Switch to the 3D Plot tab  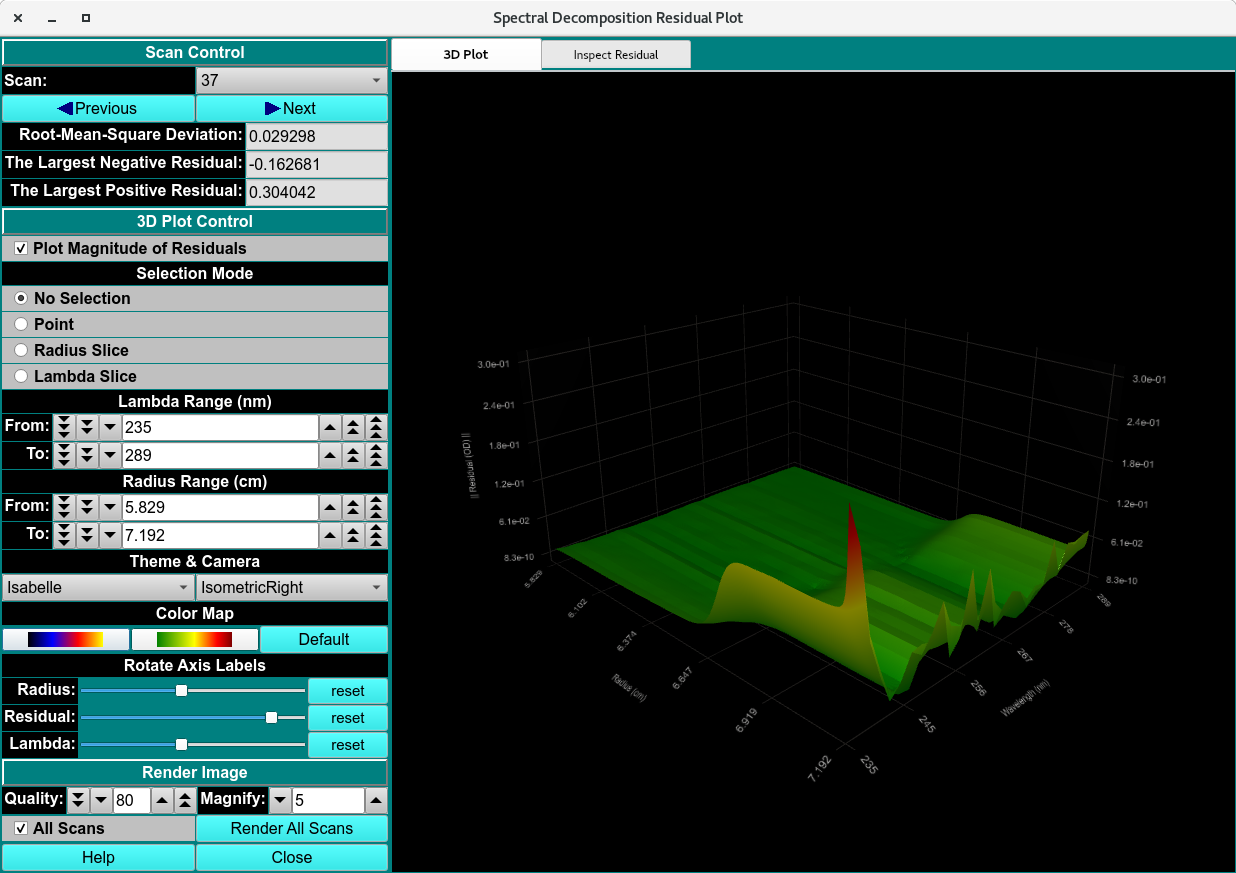pyautogui.click(x=466, y=54)
